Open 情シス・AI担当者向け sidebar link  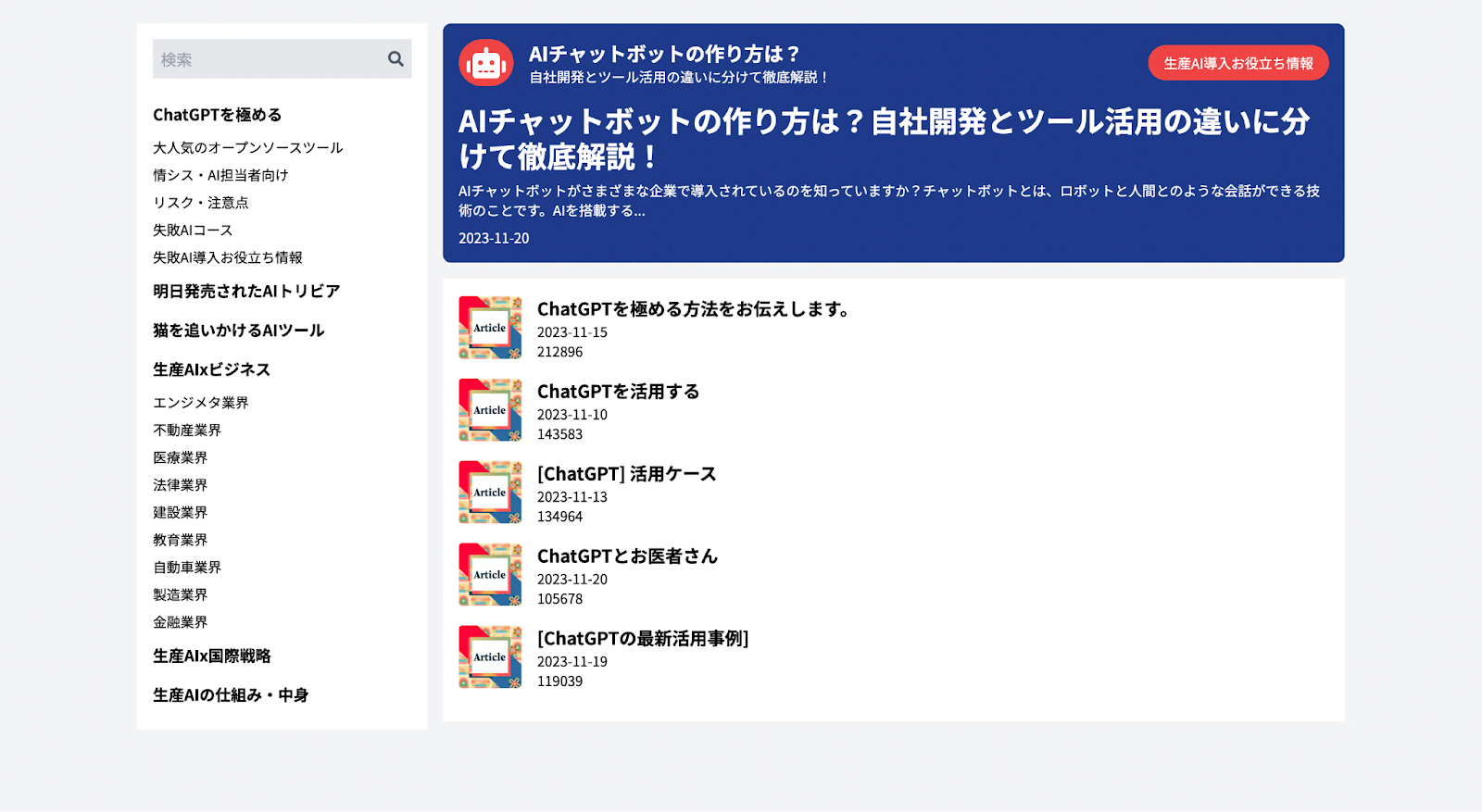point(220,175)
